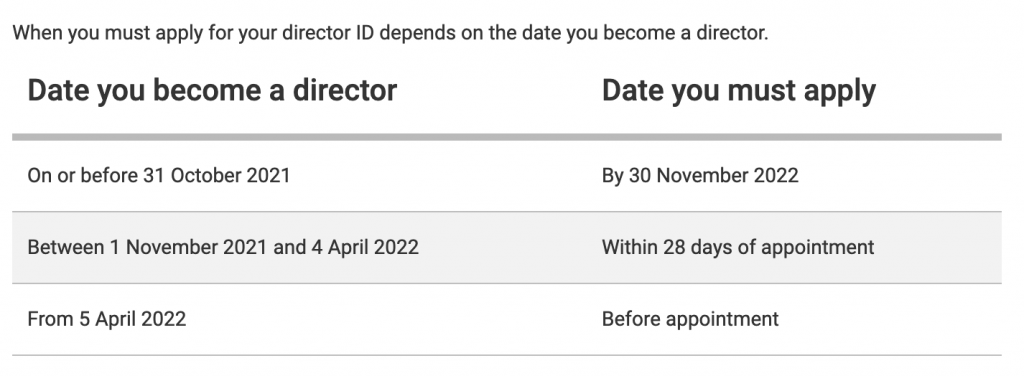Click the word 'director' in the first header
This screenshot has height=376, width=1024.
pos(344,91)
